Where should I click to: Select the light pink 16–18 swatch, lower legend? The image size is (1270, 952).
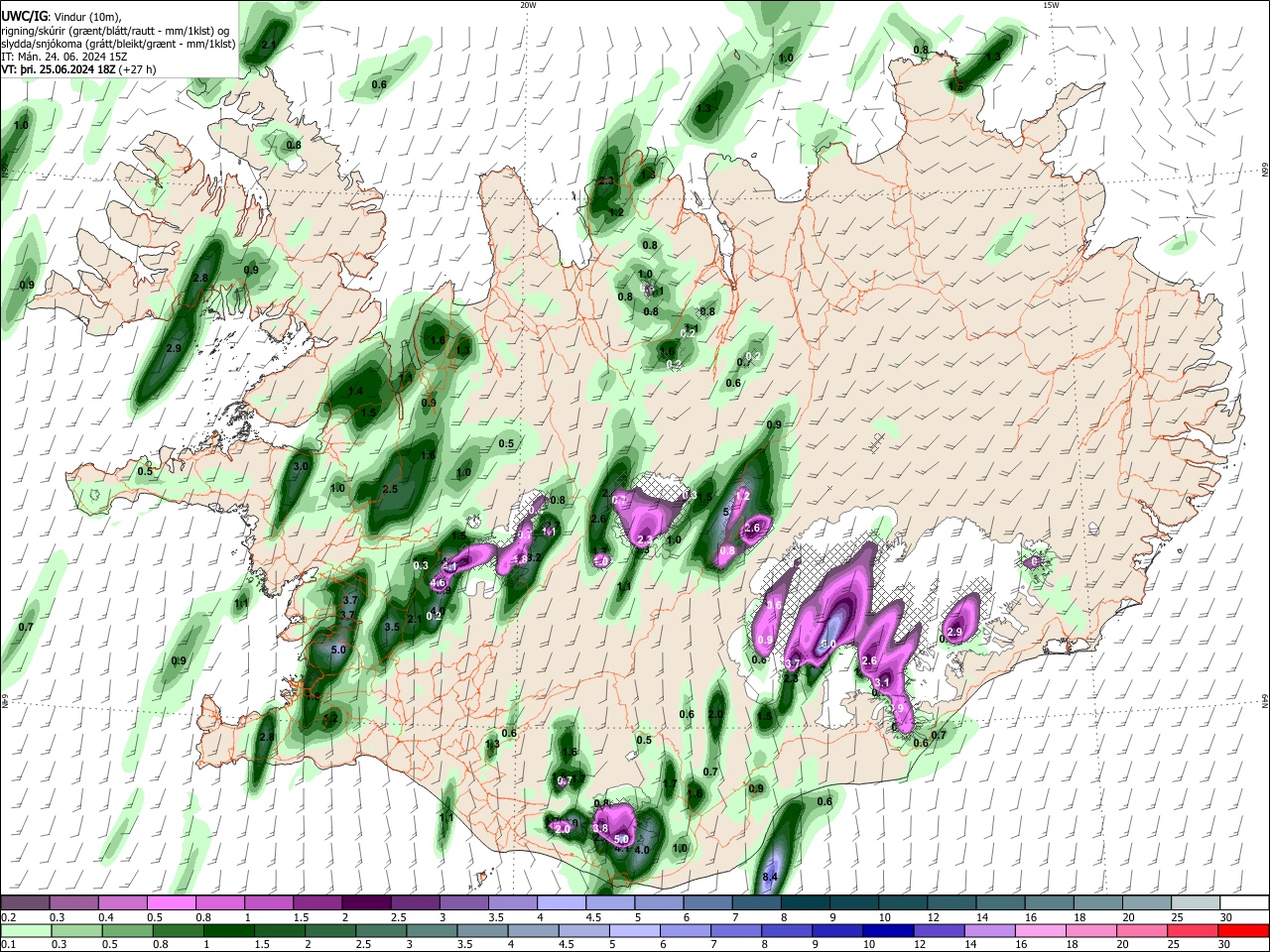coord(1040,930)
